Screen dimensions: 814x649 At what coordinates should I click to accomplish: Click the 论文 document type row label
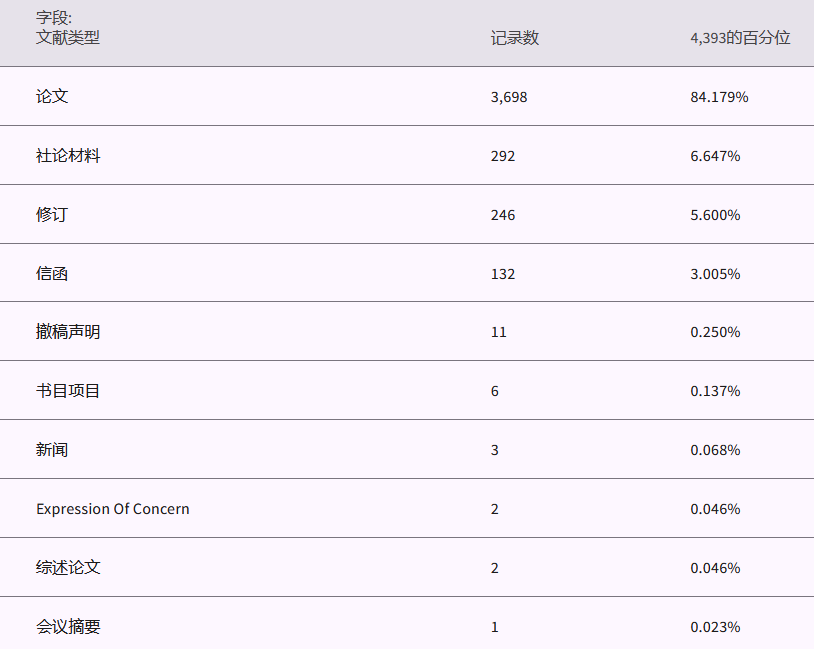click(52, 97)
